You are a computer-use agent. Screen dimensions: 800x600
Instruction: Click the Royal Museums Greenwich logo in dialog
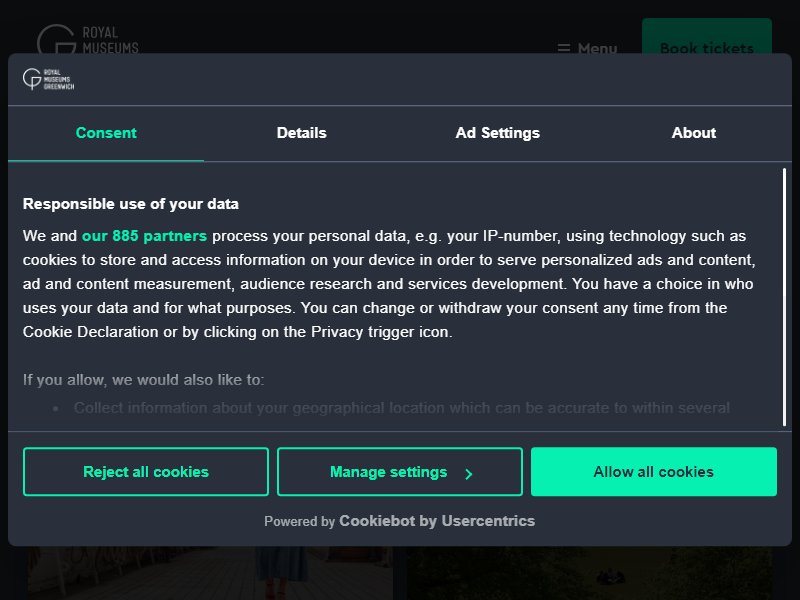(48, 79)
